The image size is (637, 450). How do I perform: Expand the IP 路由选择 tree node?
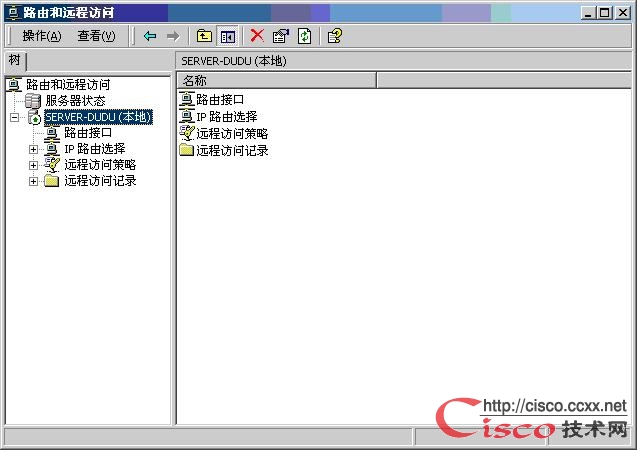pyautogui.click(x=33, y=149)
